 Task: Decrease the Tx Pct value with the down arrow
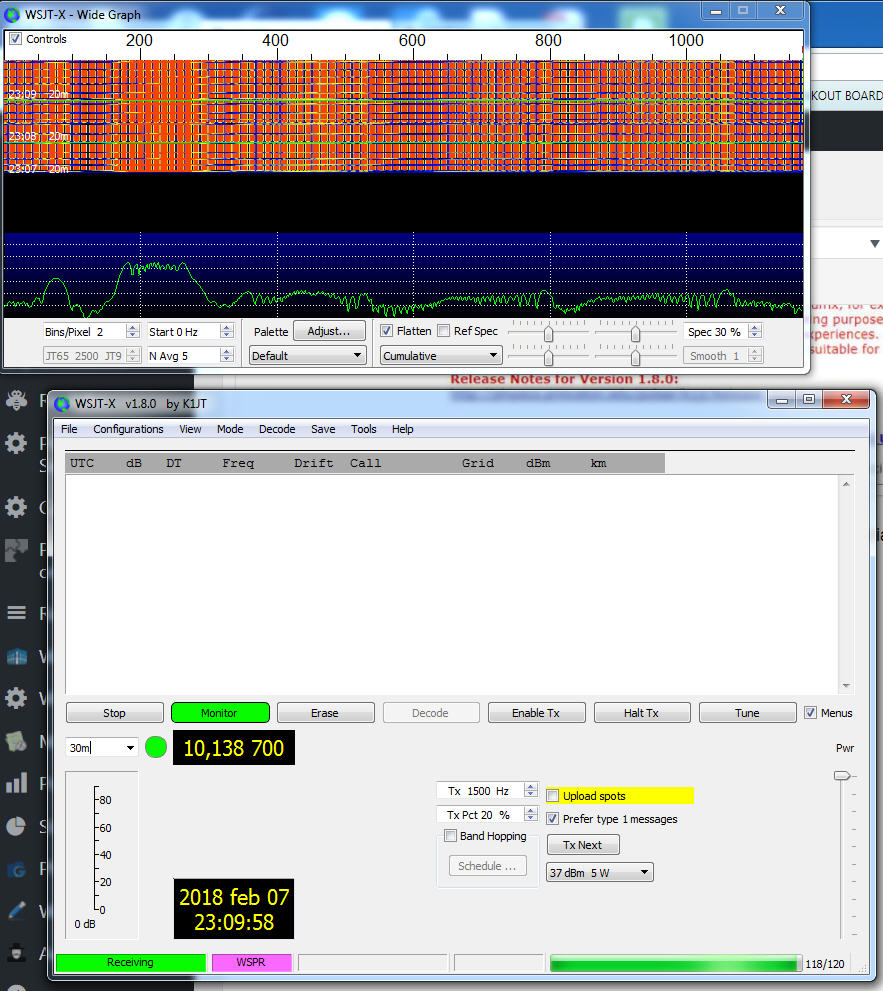coord(531,818)
